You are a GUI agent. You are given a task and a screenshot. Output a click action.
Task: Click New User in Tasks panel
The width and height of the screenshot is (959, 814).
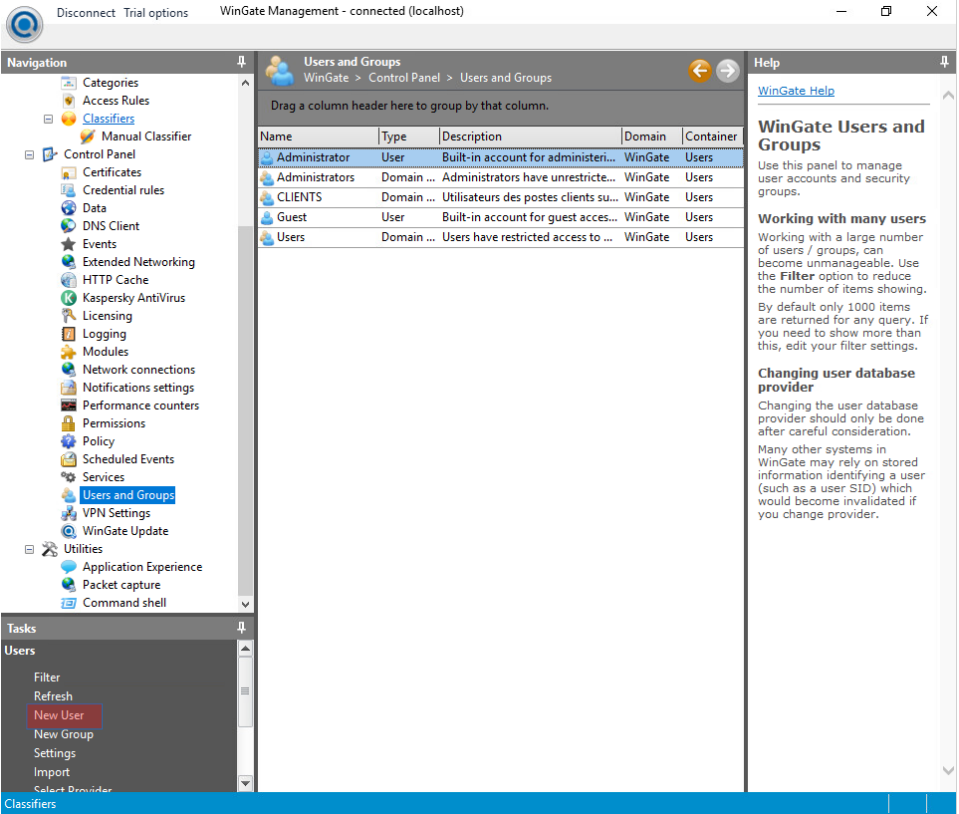59,715
